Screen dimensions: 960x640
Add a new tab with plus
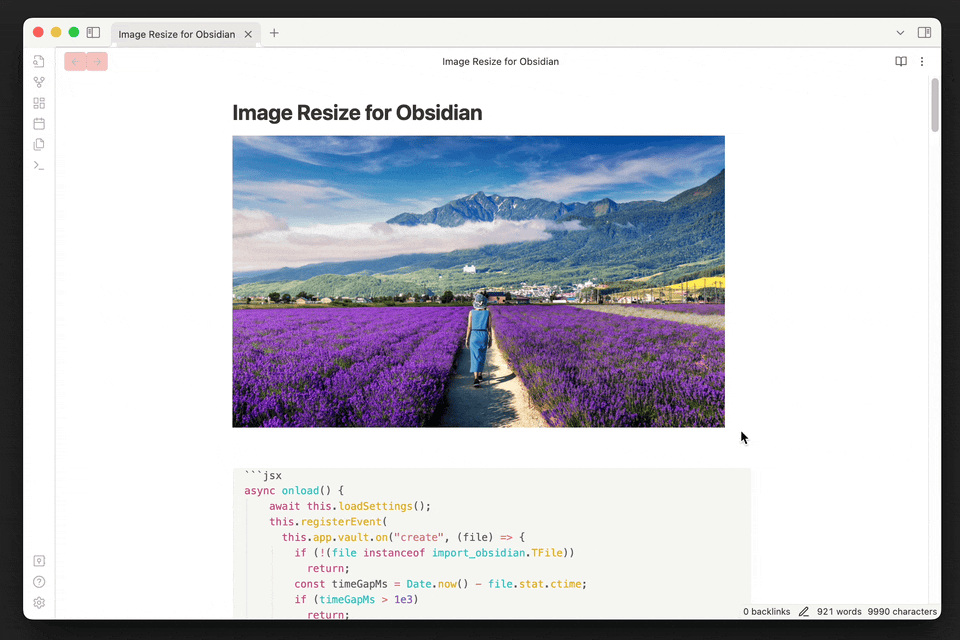click(274, 33)
